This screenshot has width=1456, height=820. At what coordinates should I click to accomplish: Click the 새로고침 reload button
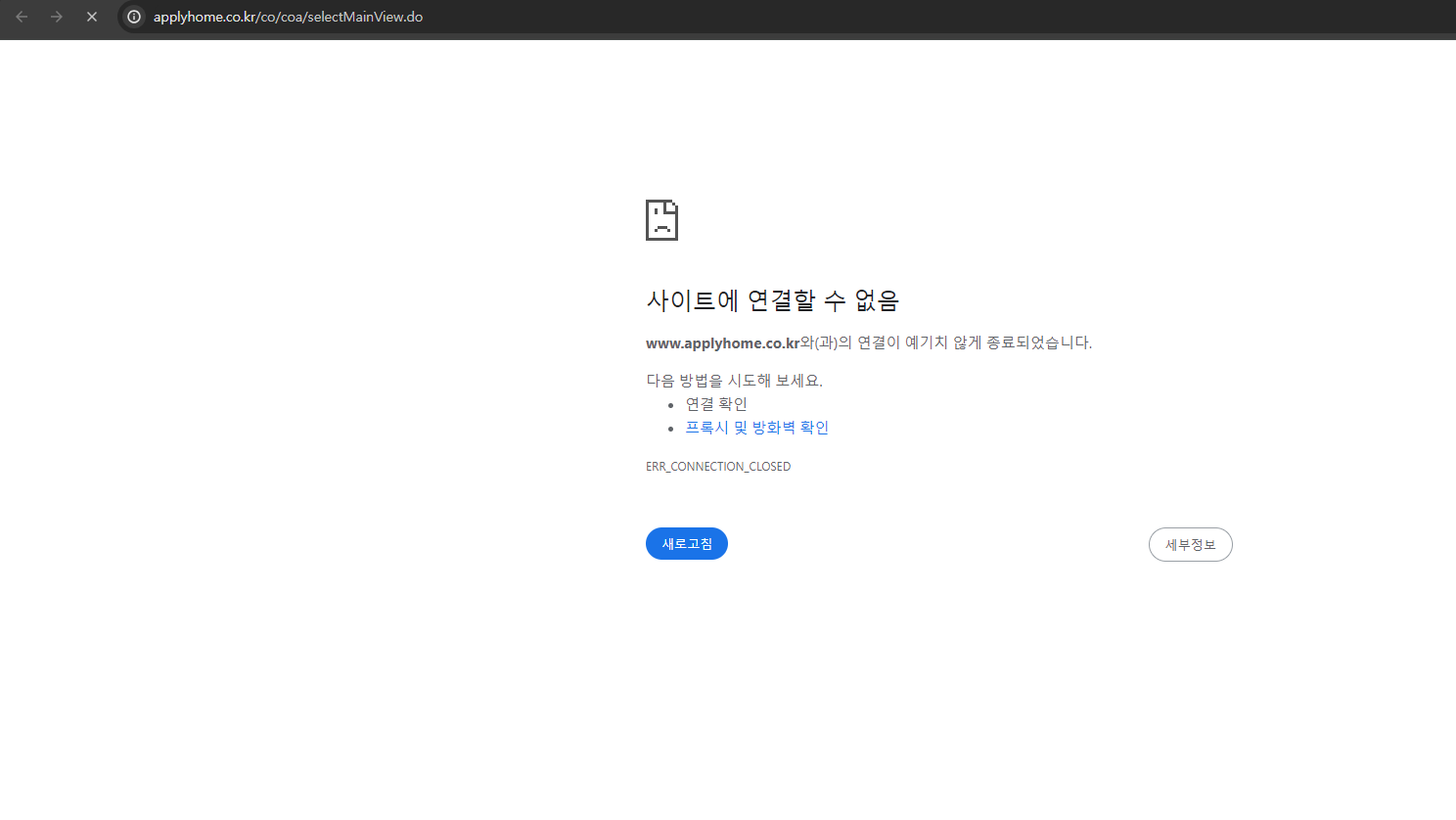[x=687, y=544]
